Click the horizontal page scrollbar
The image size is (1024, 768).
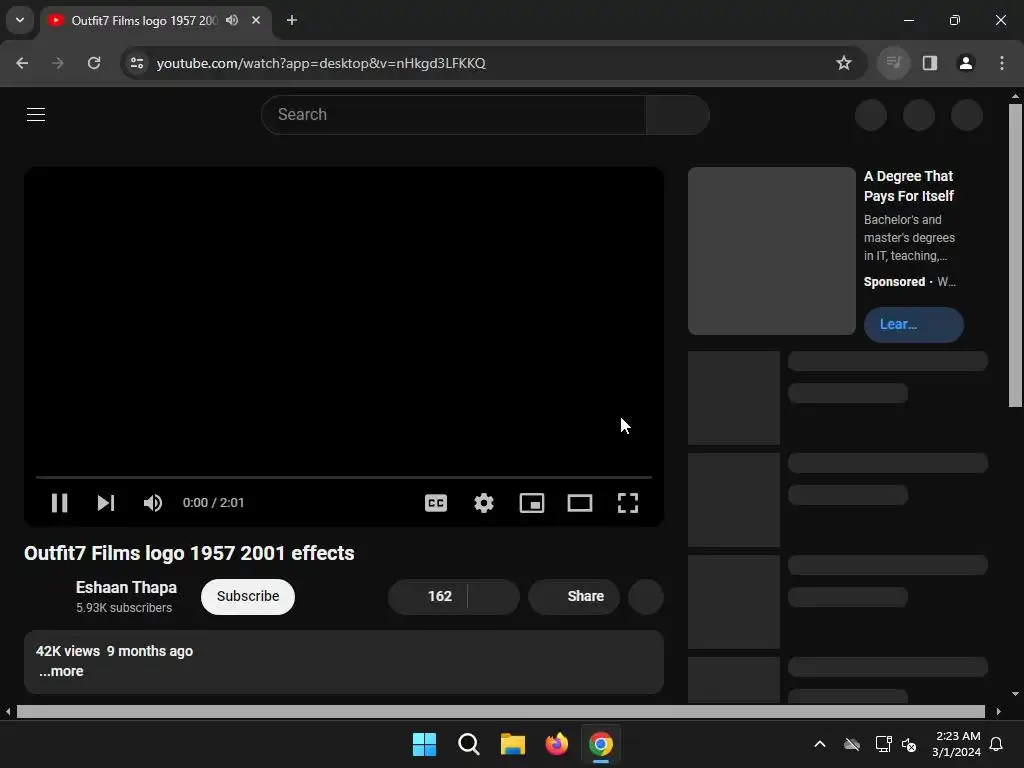pos(501,711)
